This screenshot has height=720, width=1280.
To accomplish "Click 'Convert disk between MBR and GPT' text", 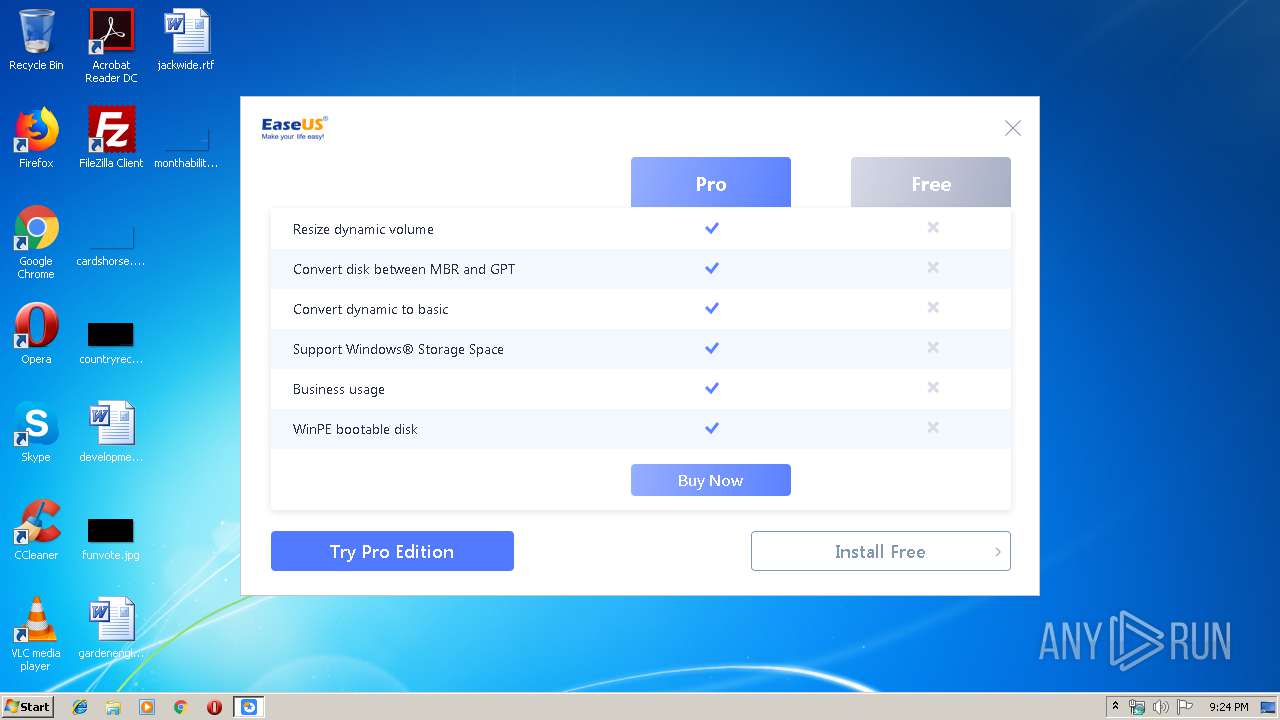I will (x=404, y=269).
